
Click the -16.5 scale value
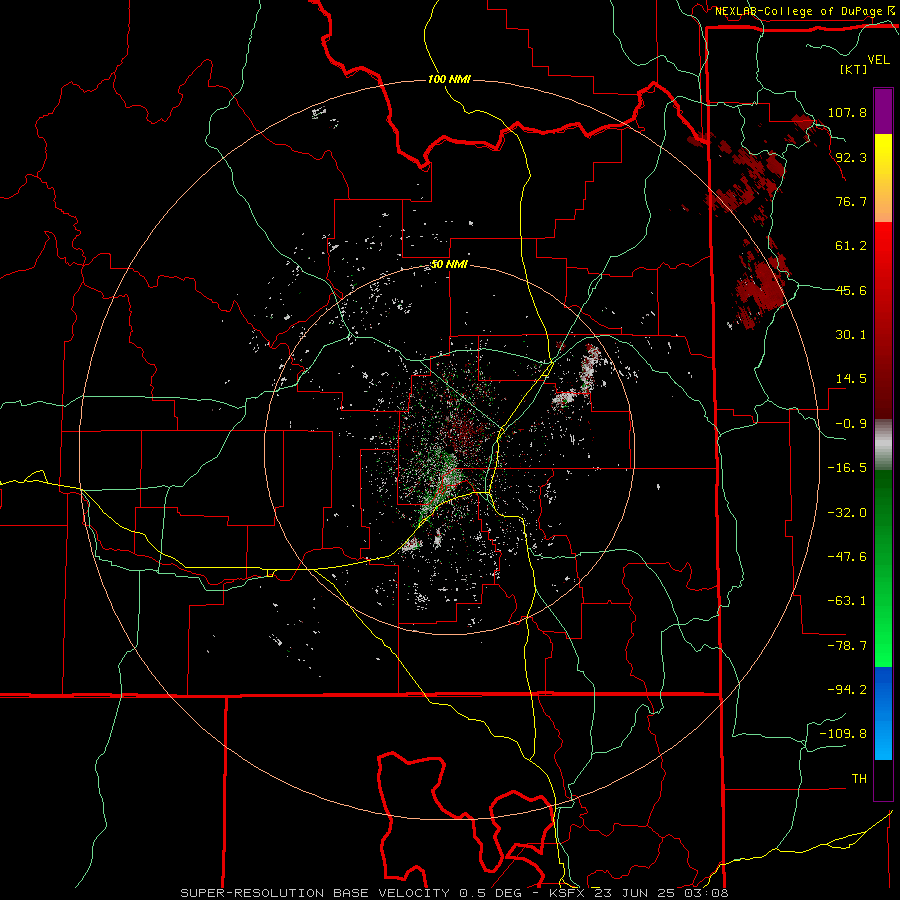pos(847,468)
